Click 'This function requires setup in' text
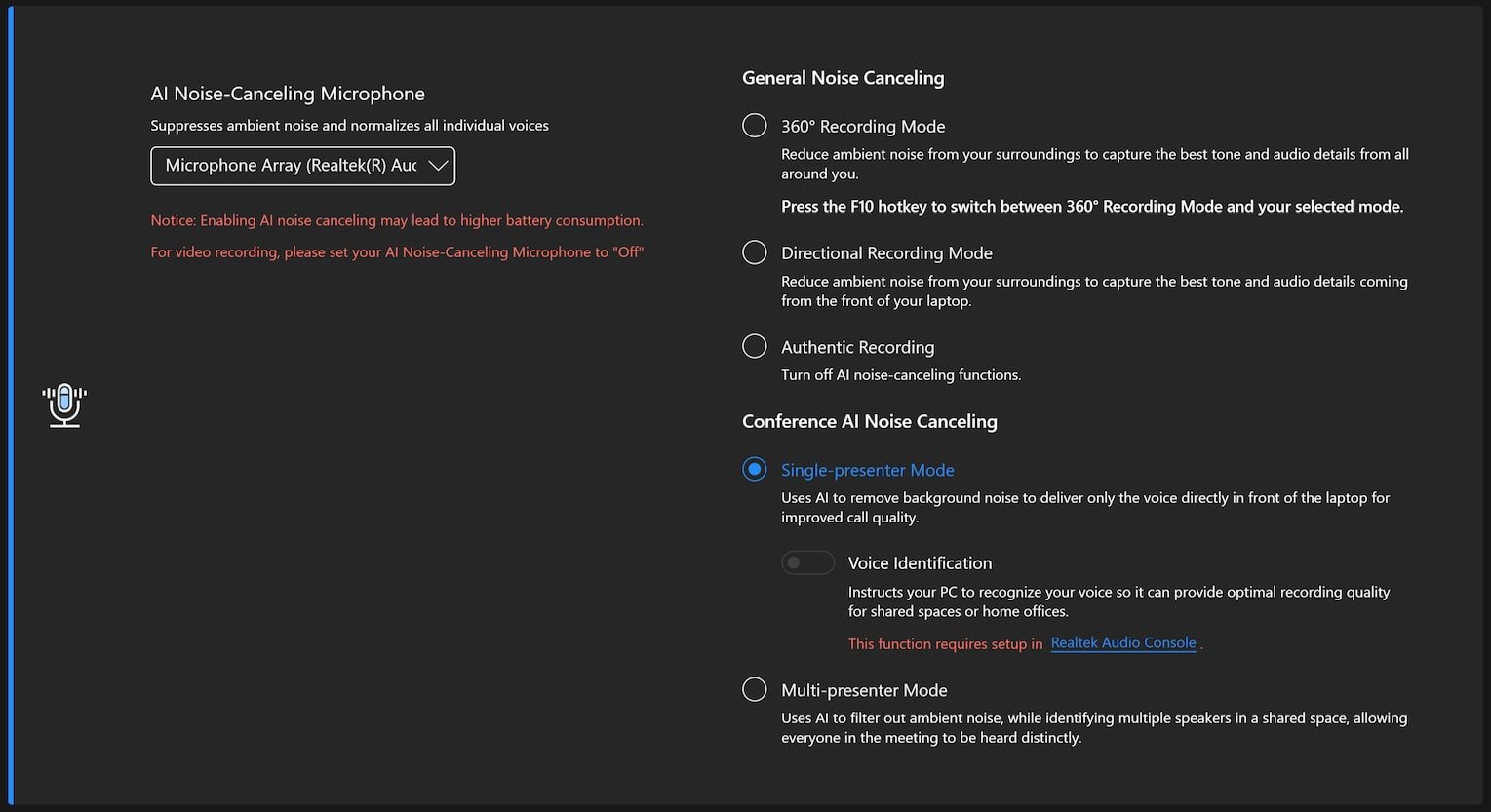 coord(945,643)
